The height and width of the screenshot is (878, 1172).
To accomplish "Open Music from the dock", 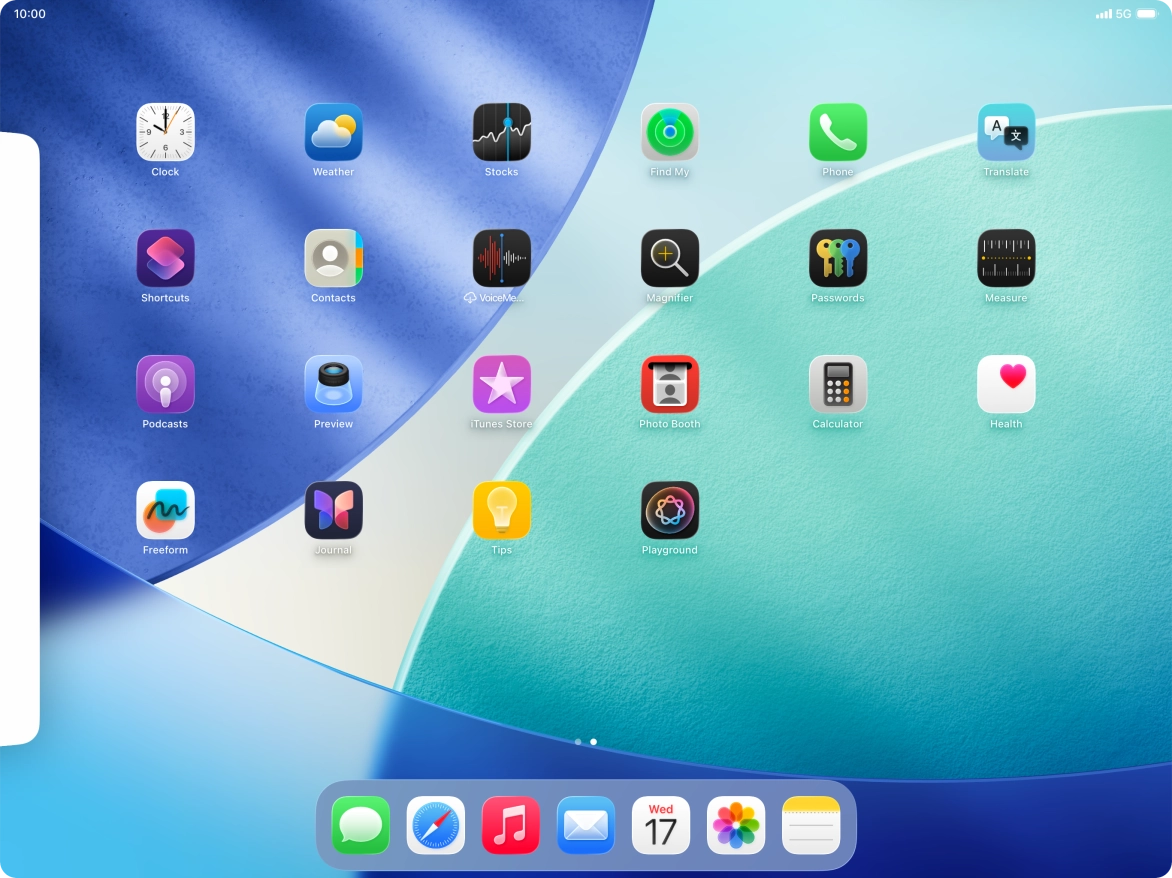I will [511, 825].
